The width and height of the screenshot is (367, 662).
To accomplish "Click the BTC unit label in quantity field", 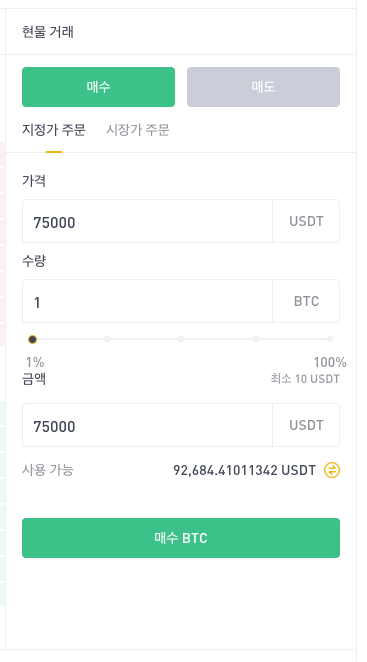I will 306,301.
